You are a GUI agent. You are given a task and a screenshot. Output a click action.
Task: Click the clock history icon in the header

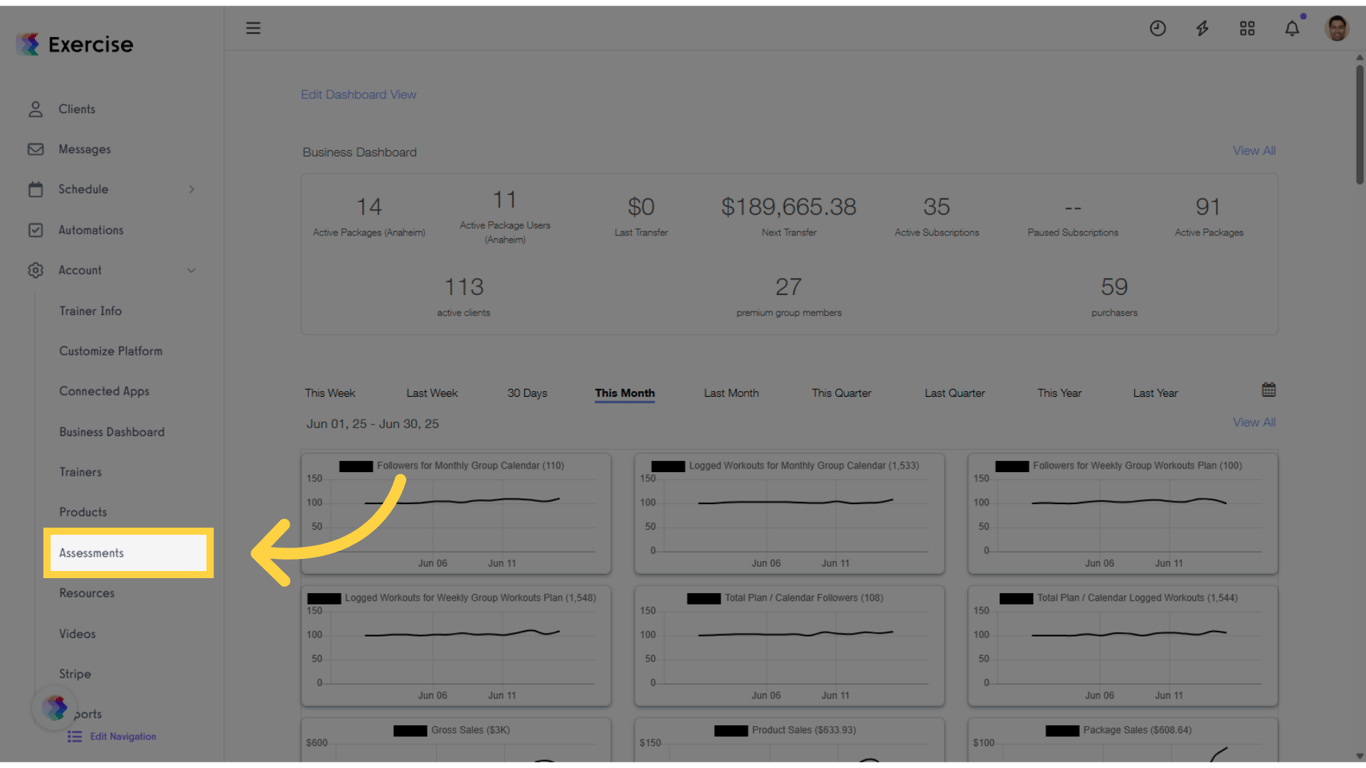click(x=1157, y=28)
